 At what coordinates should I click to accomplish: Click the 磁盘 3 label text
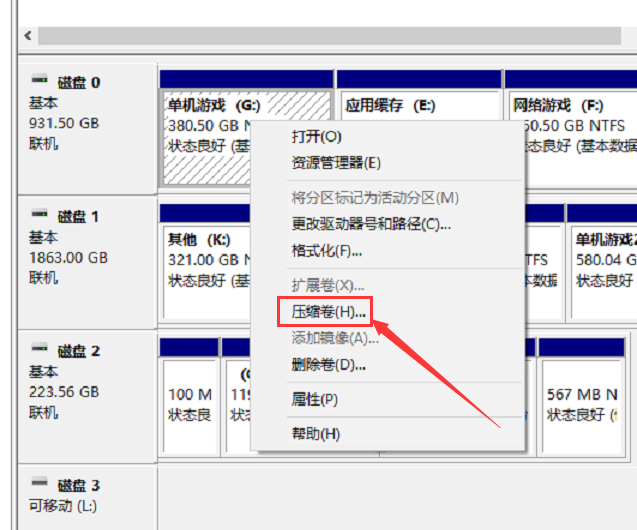(x=79, y=485)
